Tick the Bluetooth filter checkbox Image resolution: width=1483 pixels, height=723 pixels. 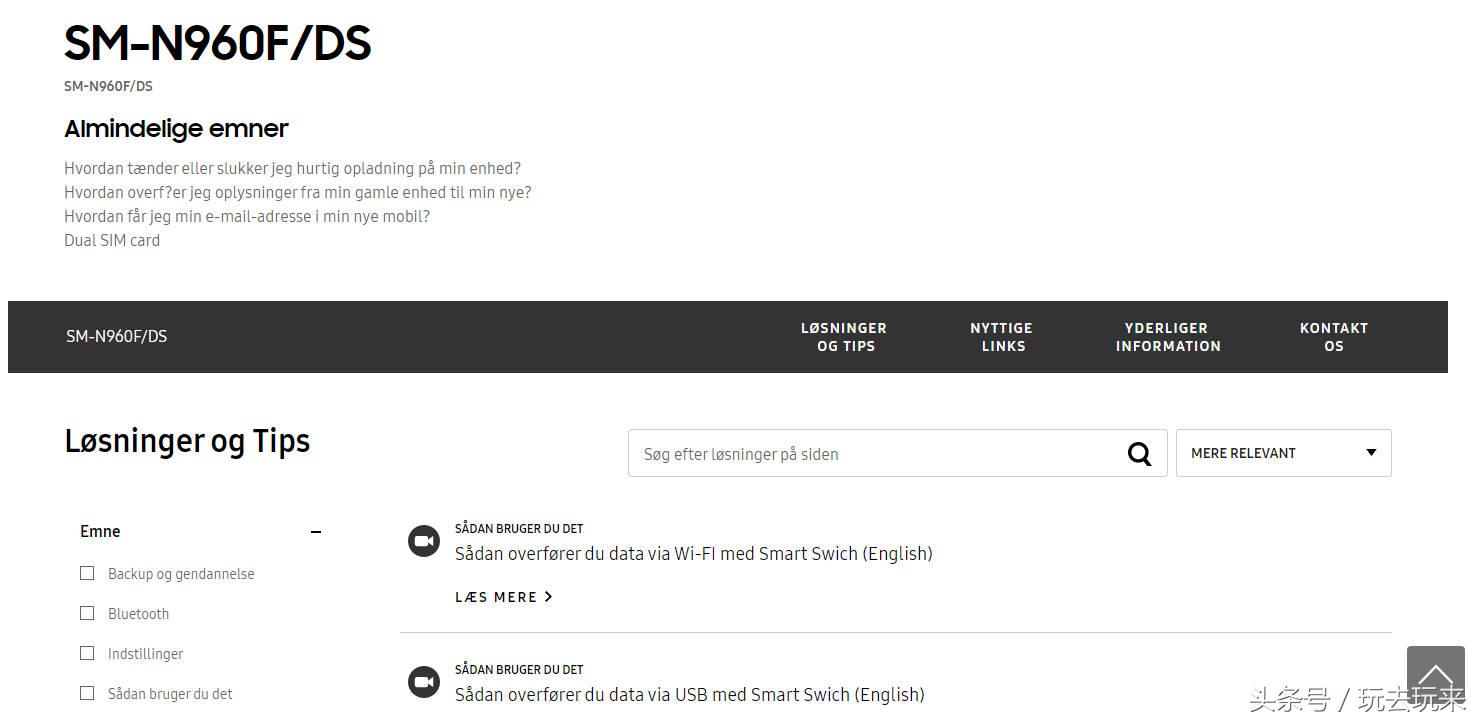point(87,613)
